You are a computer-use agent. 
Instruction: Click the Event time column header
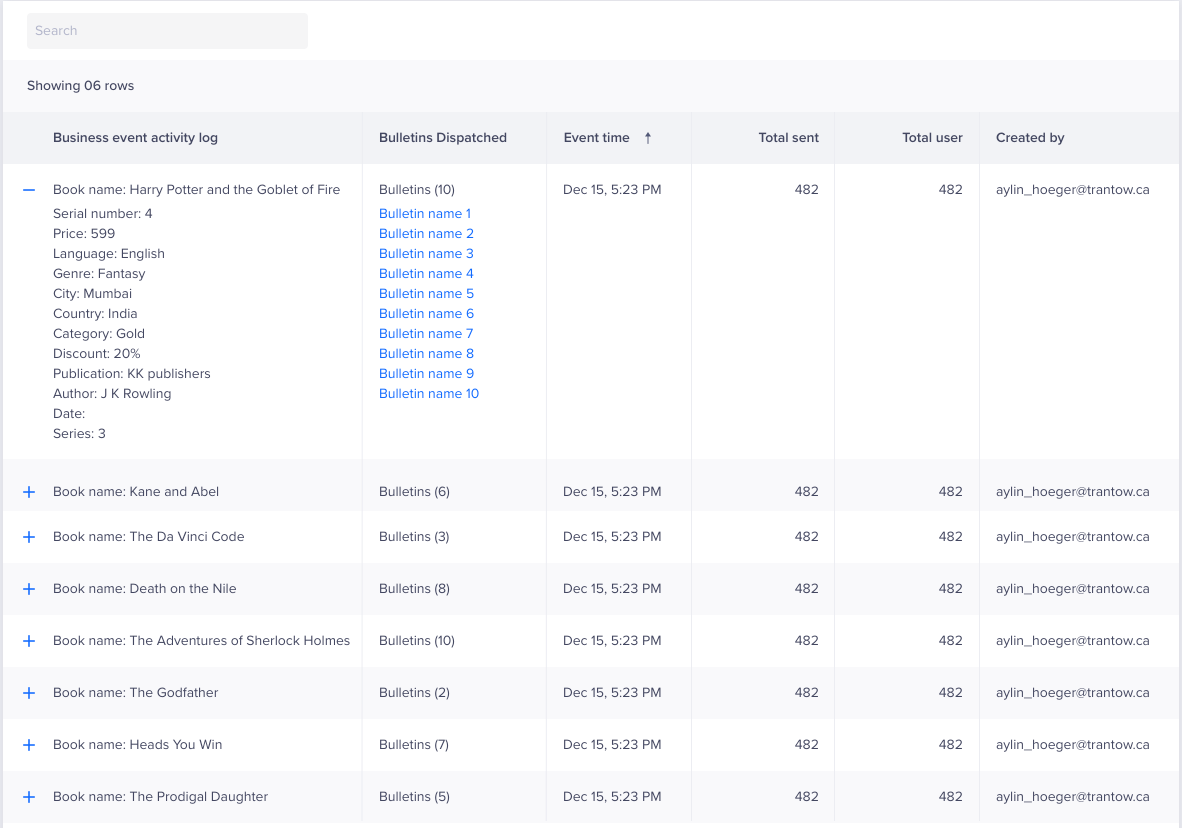596,137
